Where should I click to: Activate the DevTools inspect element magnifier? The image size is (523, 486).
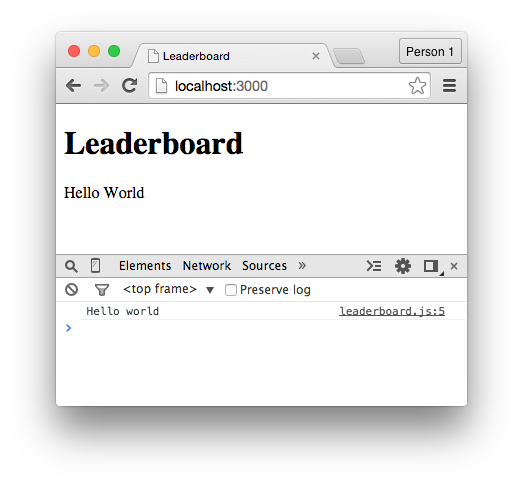point(71,267)
